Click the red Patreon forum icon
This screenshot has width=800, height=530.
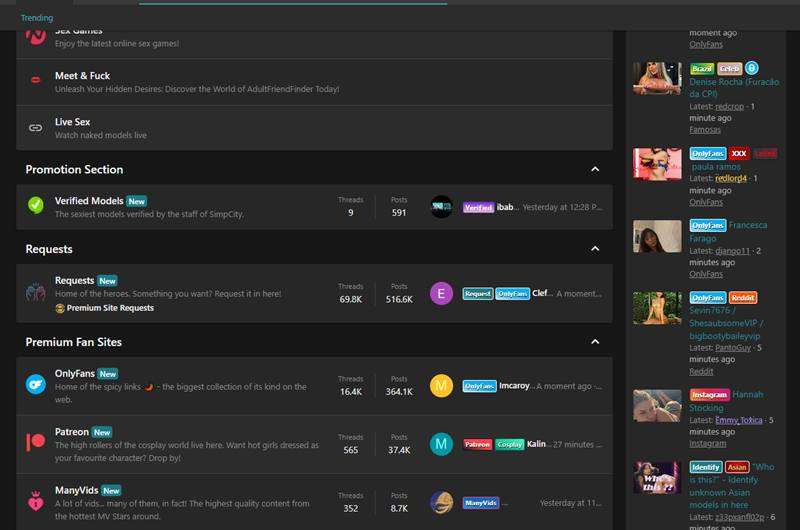click(36, 441)
